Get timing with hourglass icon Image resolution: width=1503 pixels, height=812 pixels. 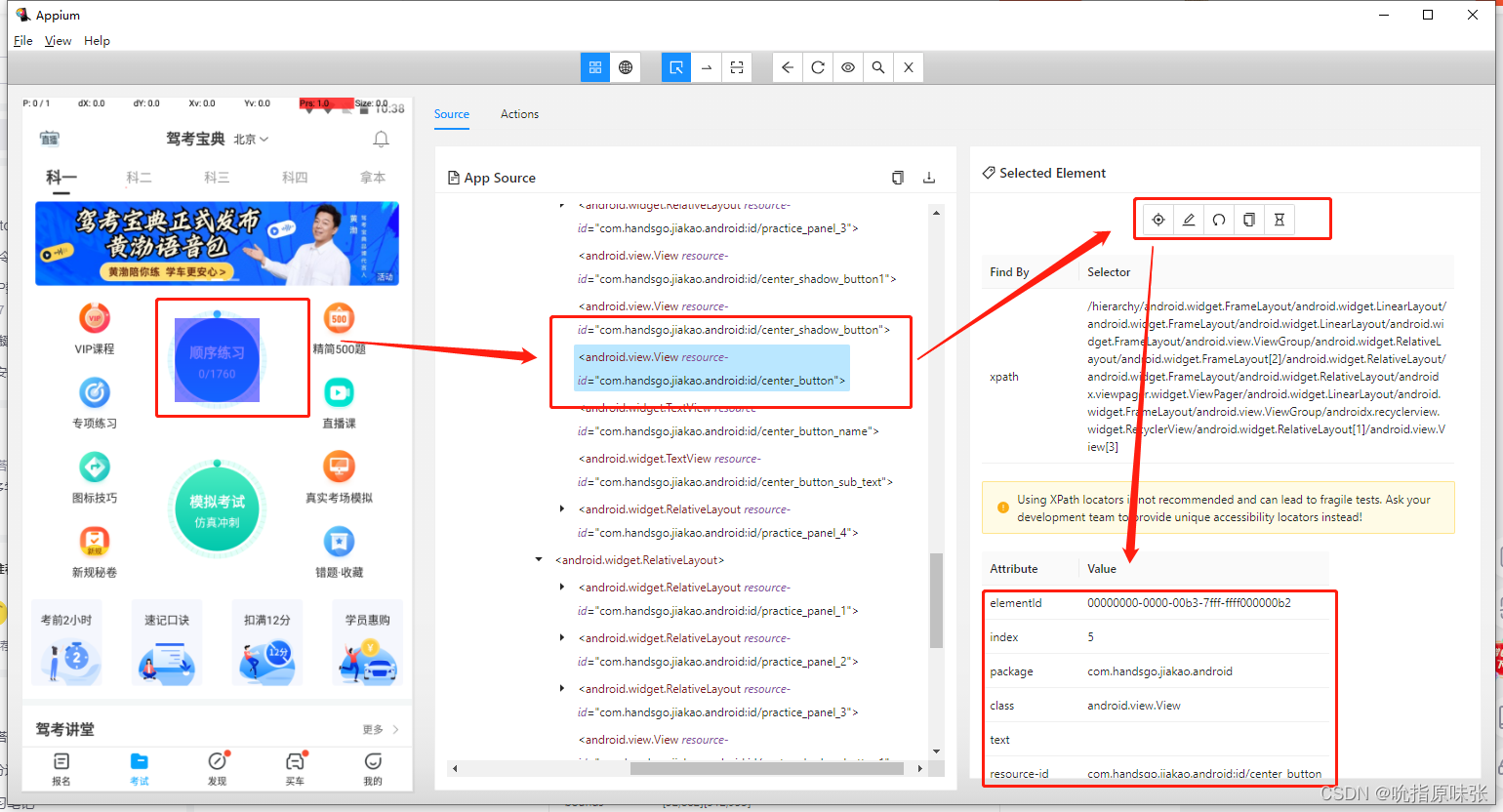[1280, 220]
